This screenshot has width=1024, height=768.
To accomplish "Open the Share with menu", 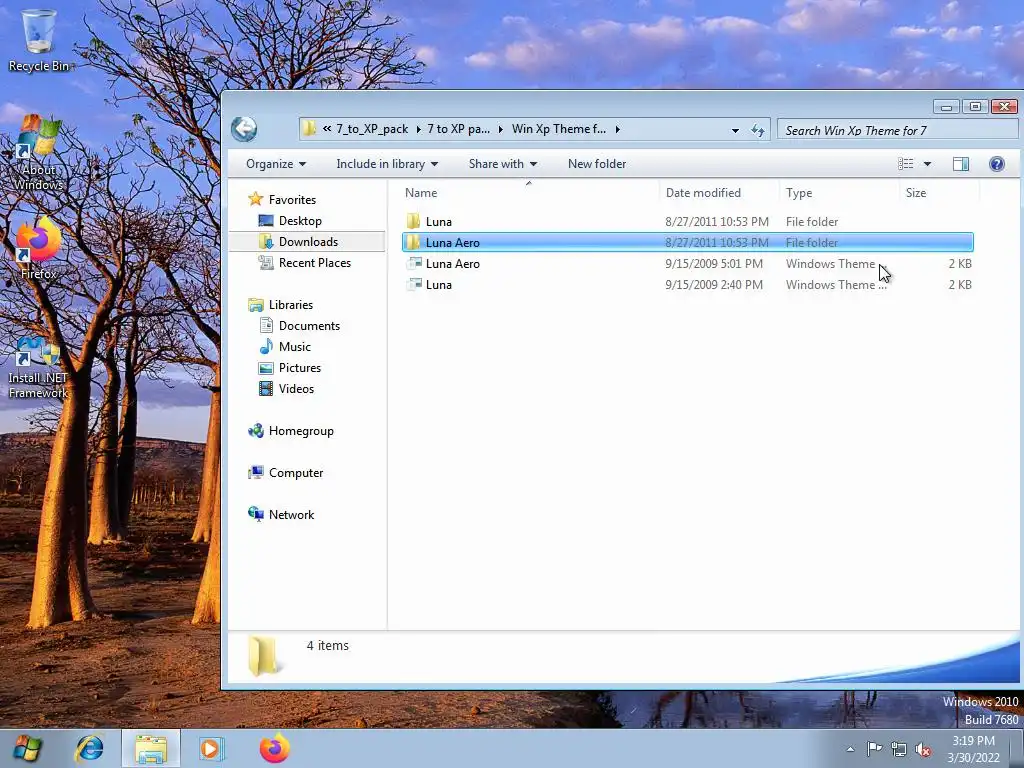I will [x=502, y=164].
